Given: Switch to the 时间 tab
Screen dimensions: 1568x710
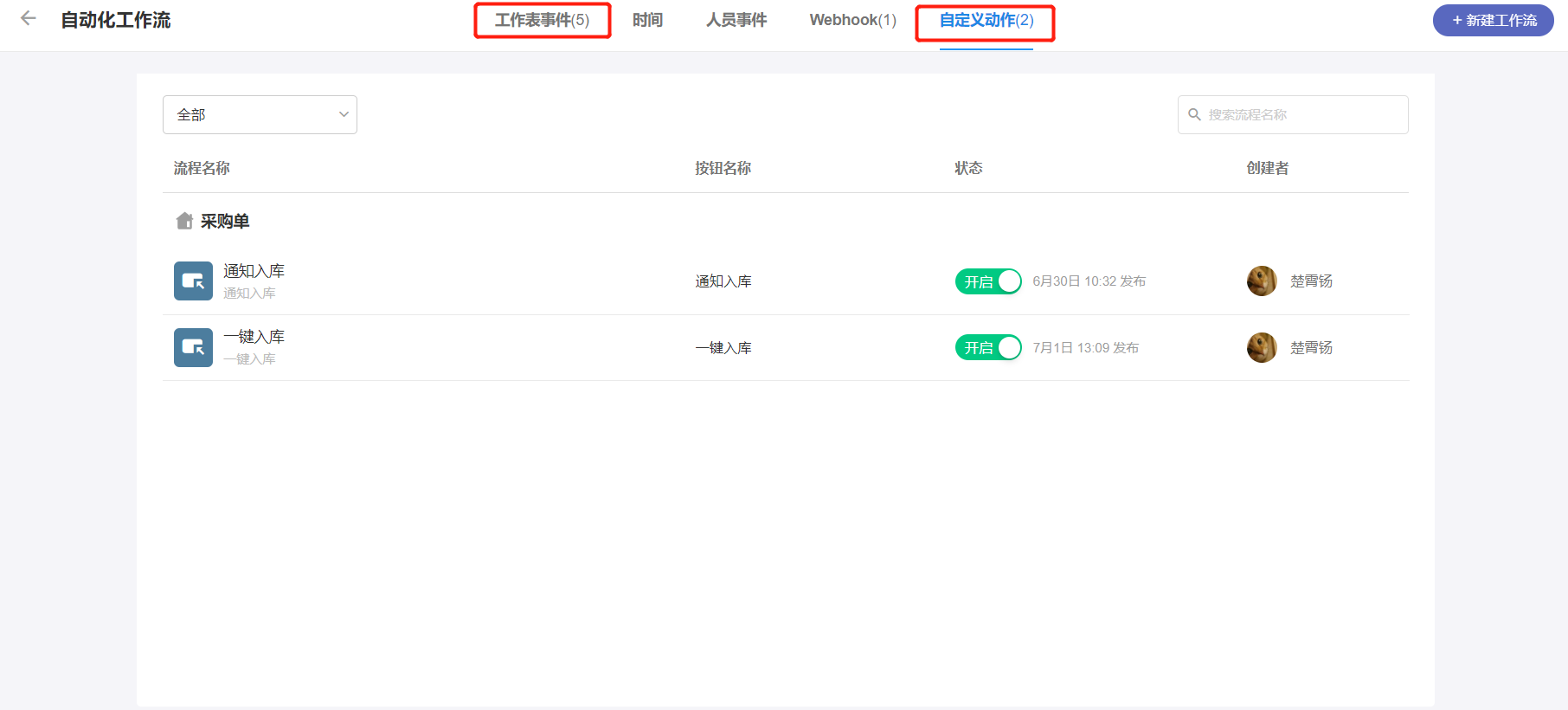Looking at the screenshot, I should 647,20.
